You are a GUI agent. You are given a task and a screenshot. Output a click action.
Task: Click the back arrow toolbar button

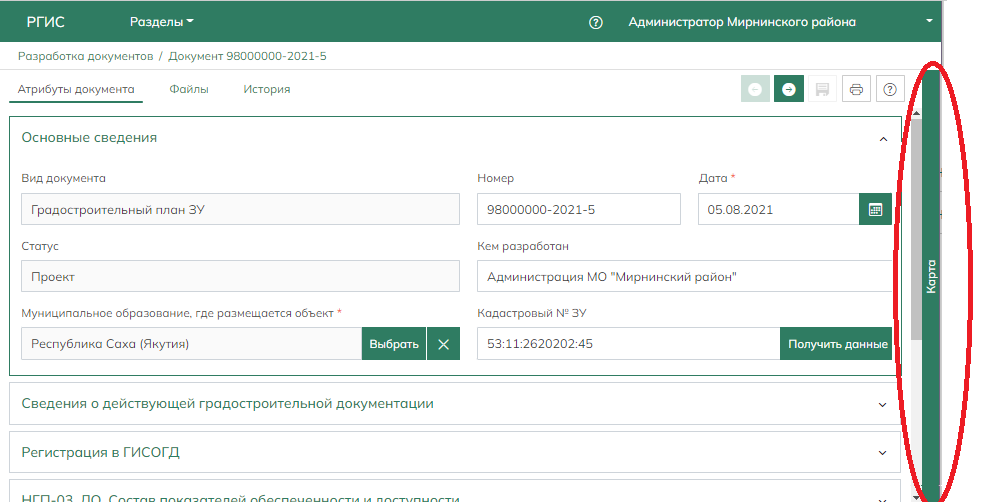(x=755, y=89)
